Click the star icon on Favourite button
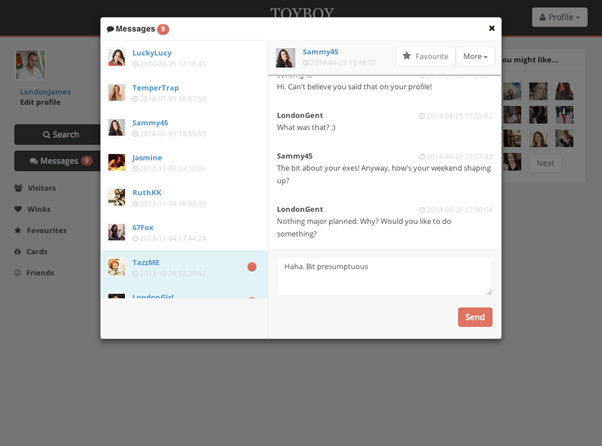 (406, 56)
